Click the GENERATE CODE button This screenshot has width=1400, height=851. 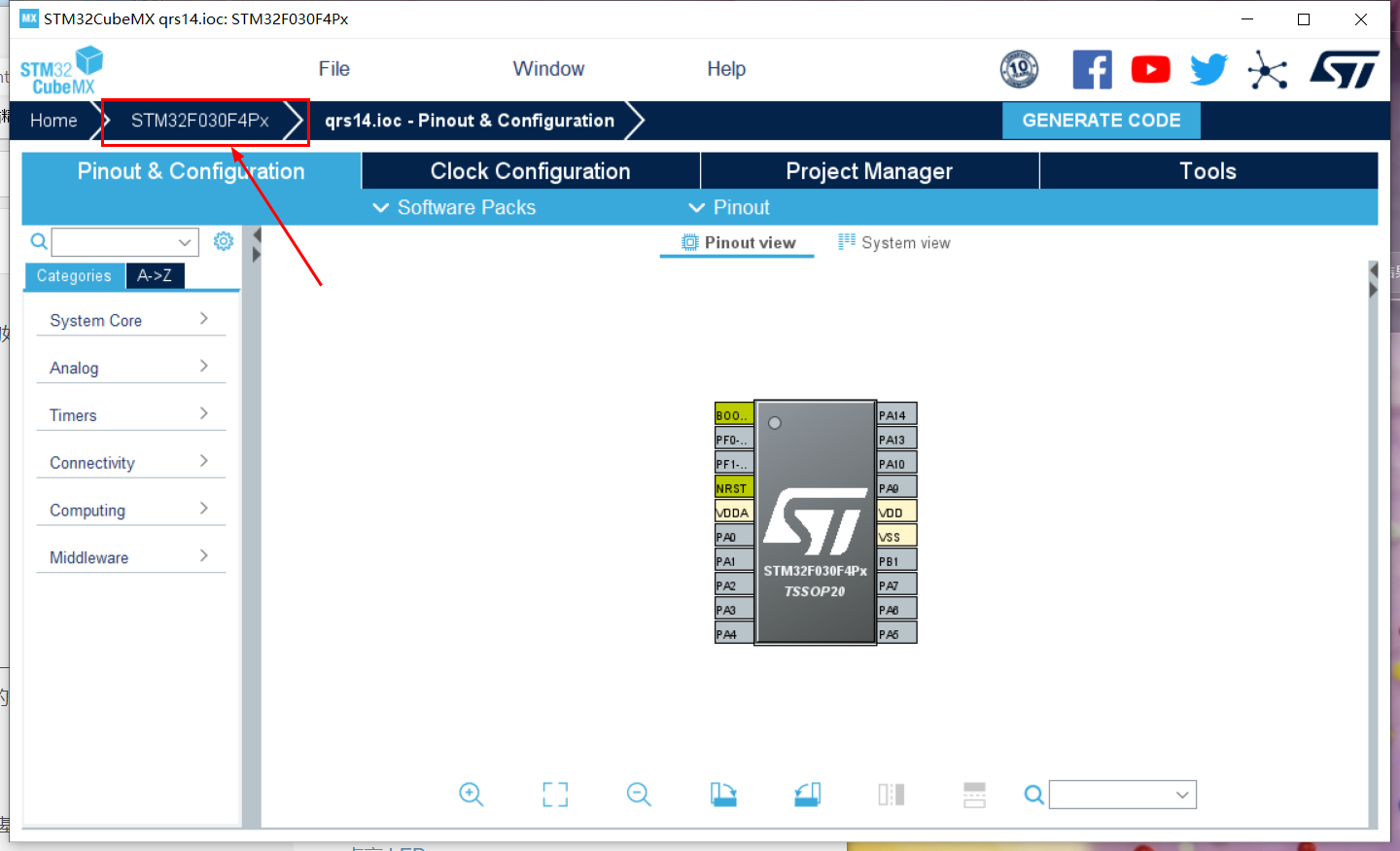pyautogui.click(x=1102, y=121)
